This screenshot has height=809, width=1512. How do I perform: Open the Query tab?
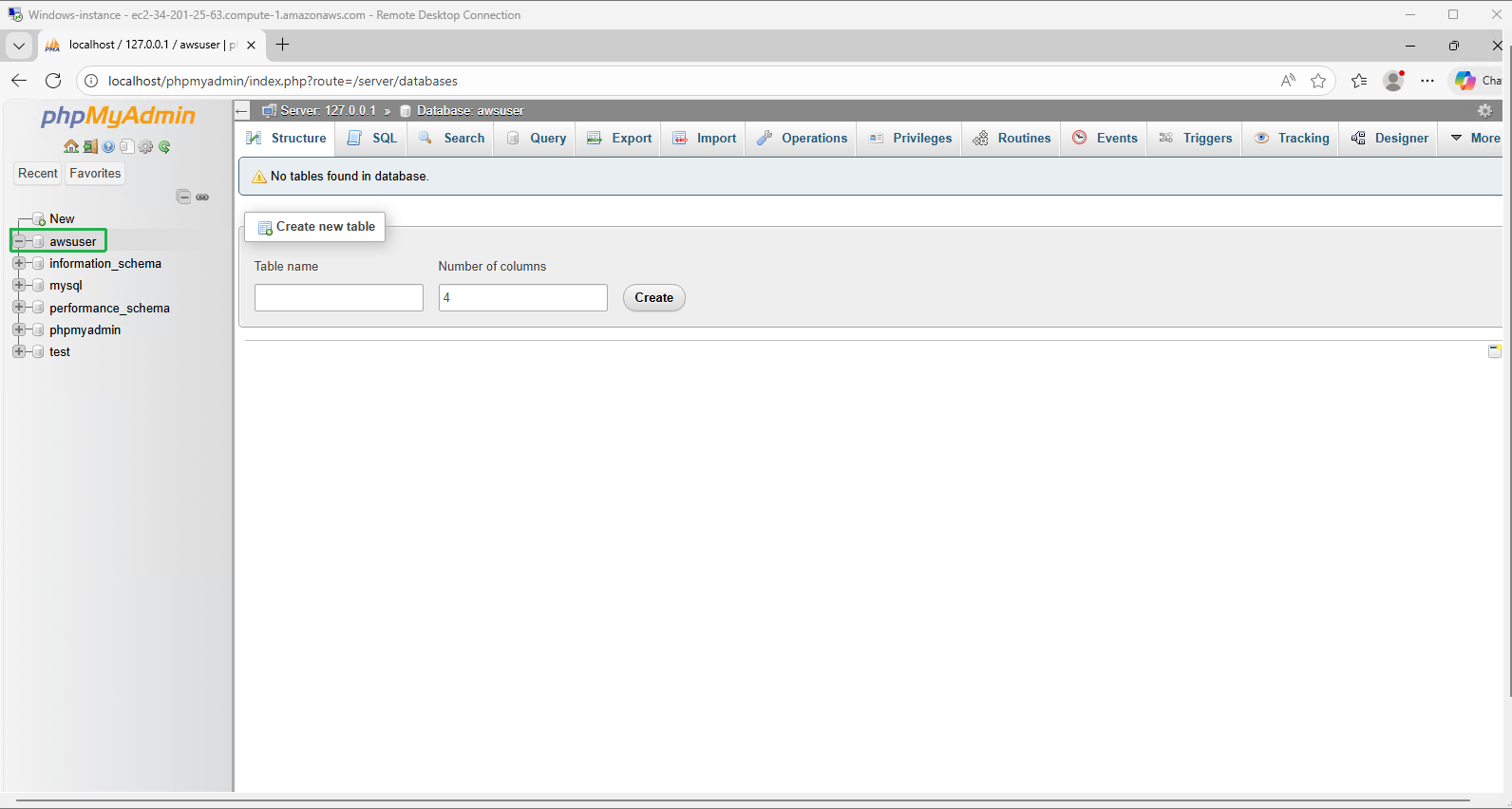coord(536,138)
